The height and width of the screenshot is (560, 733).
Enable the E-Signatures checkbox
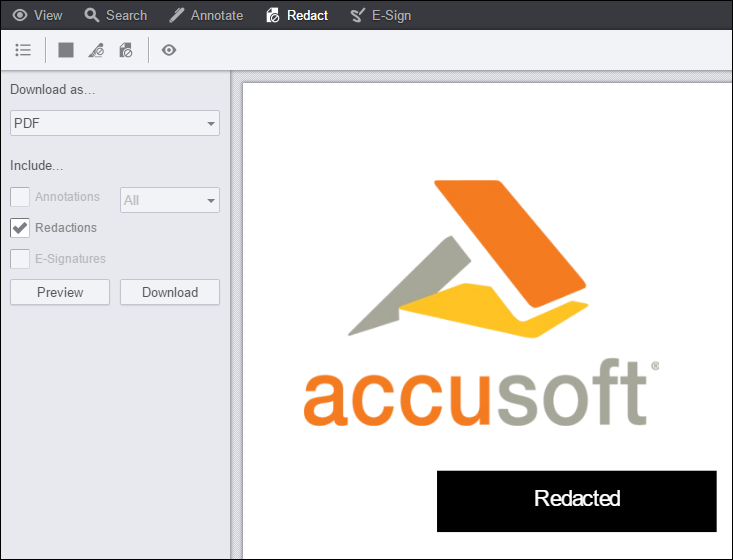(x=20, y=258)
